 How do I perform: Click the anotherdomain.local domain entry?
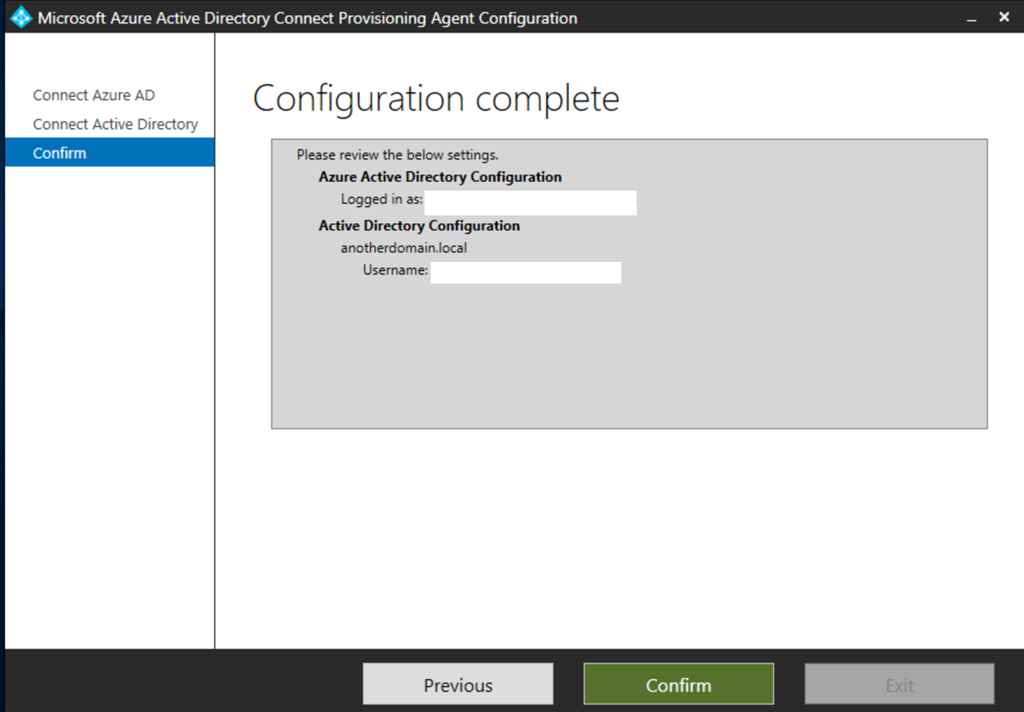403,248
